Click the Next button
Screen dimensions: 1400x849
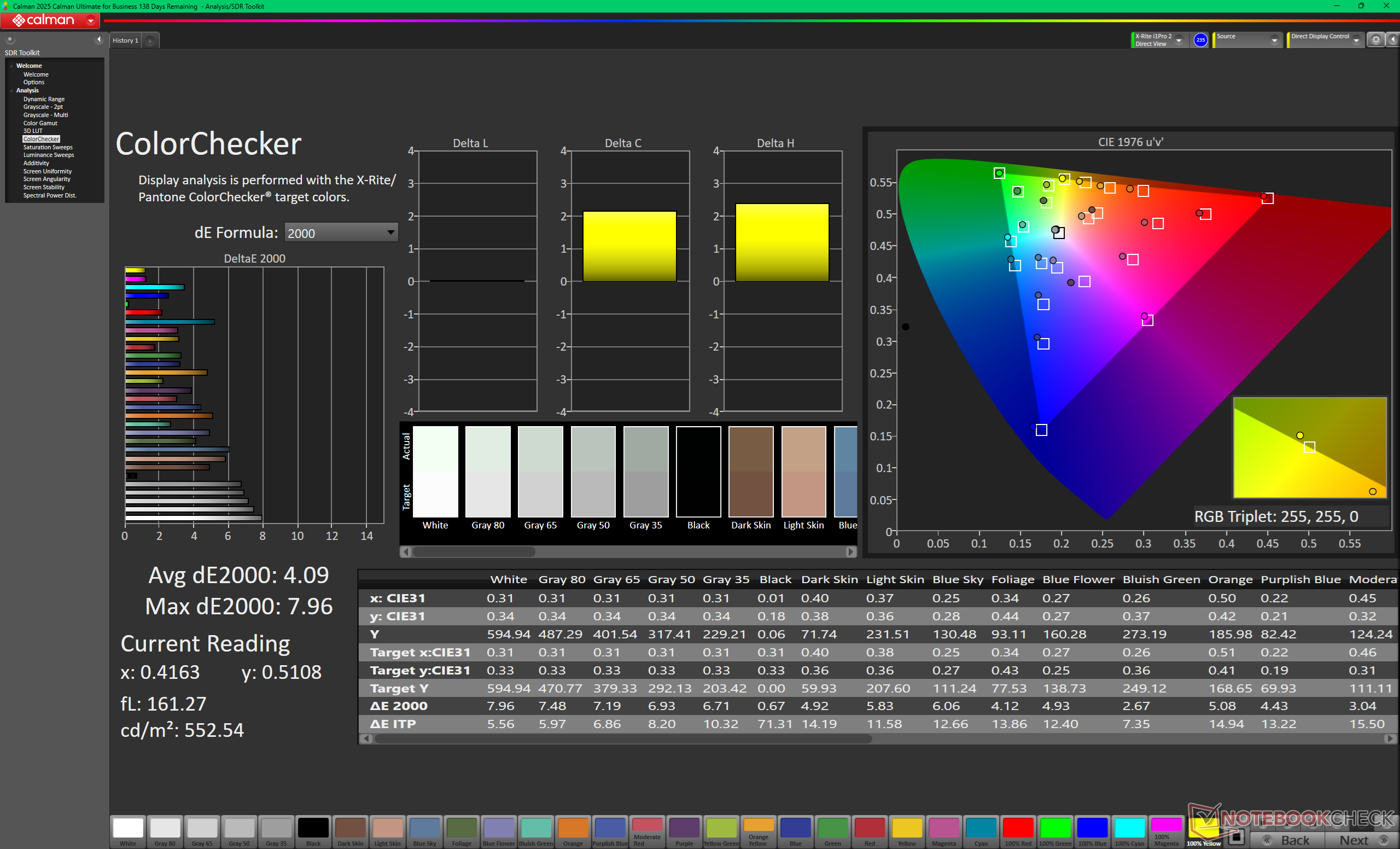pos(1361,839)
